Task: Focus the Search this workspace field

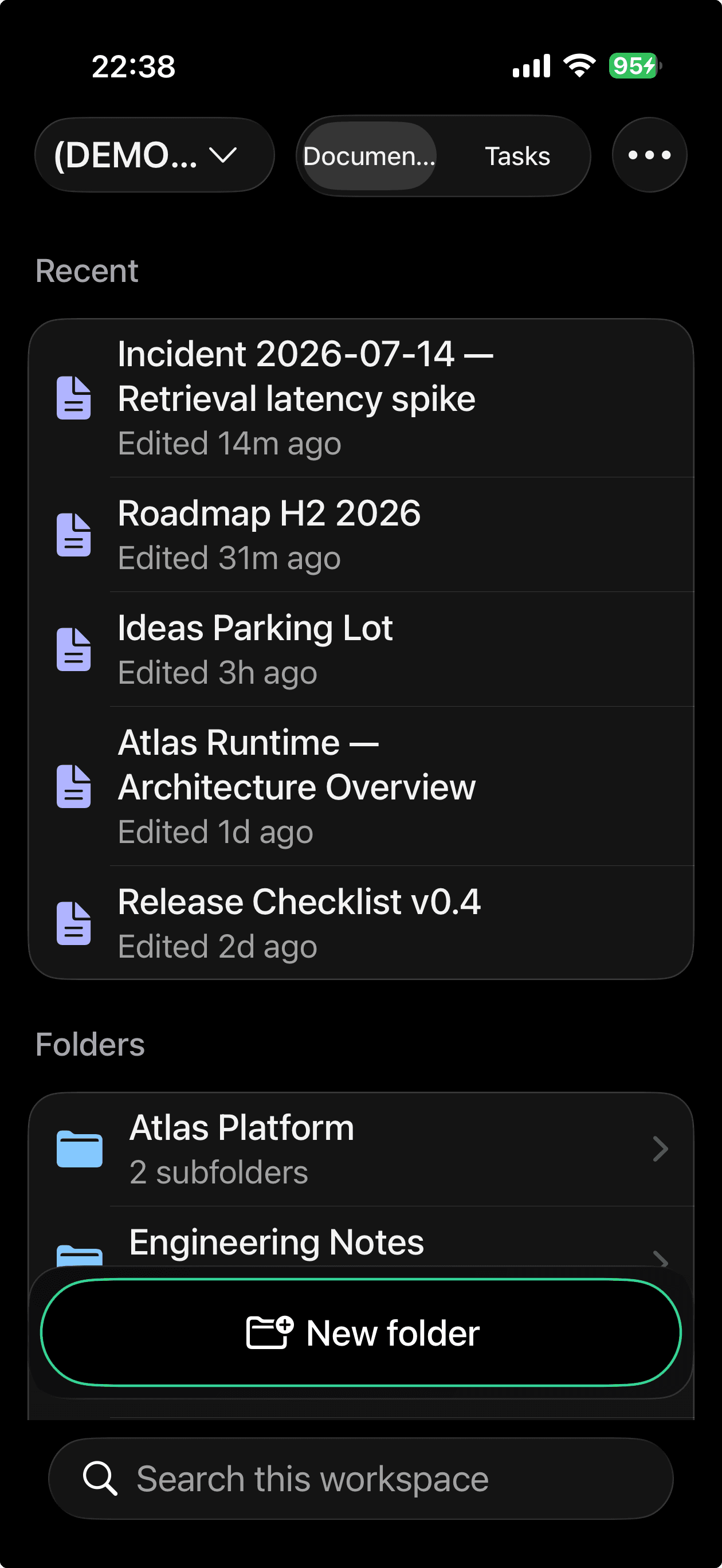Action: (x=361, y=1479)
